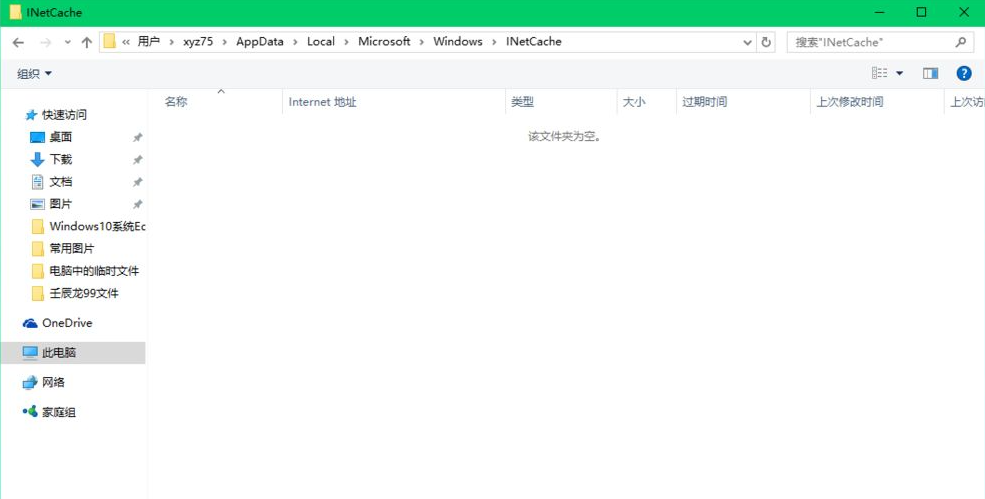
Task: Click the Back navigation arrow
Action: click(18, 42)
